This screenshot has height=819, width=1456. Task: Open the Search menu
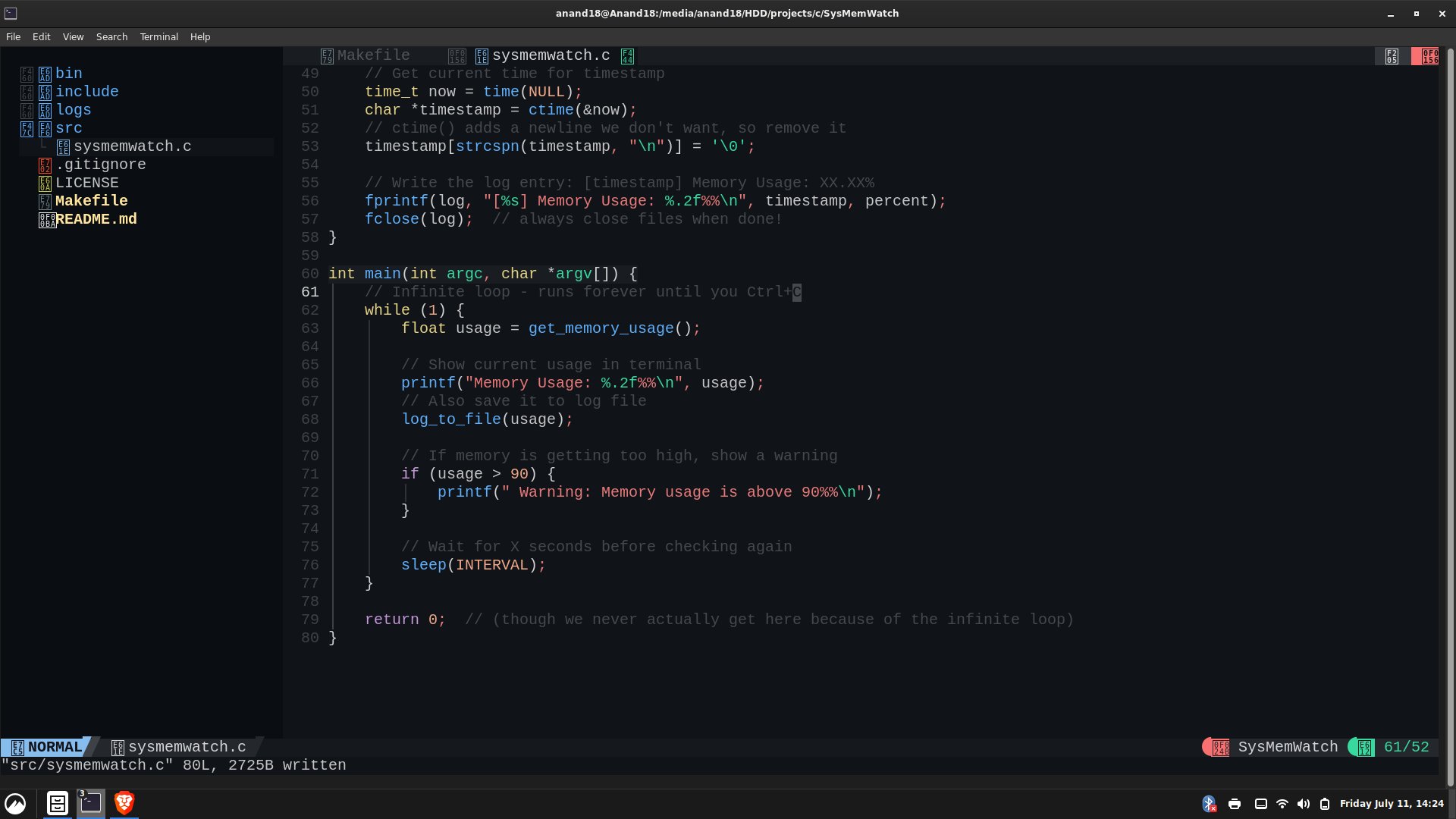[x=111, y=36]
